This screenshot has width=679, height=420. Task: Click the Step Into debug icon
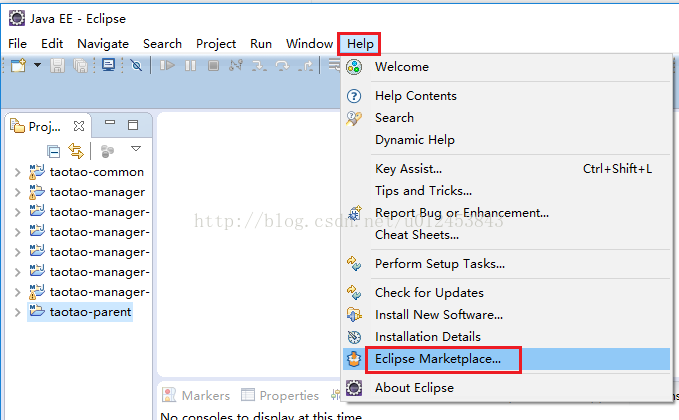coord(259,66)
